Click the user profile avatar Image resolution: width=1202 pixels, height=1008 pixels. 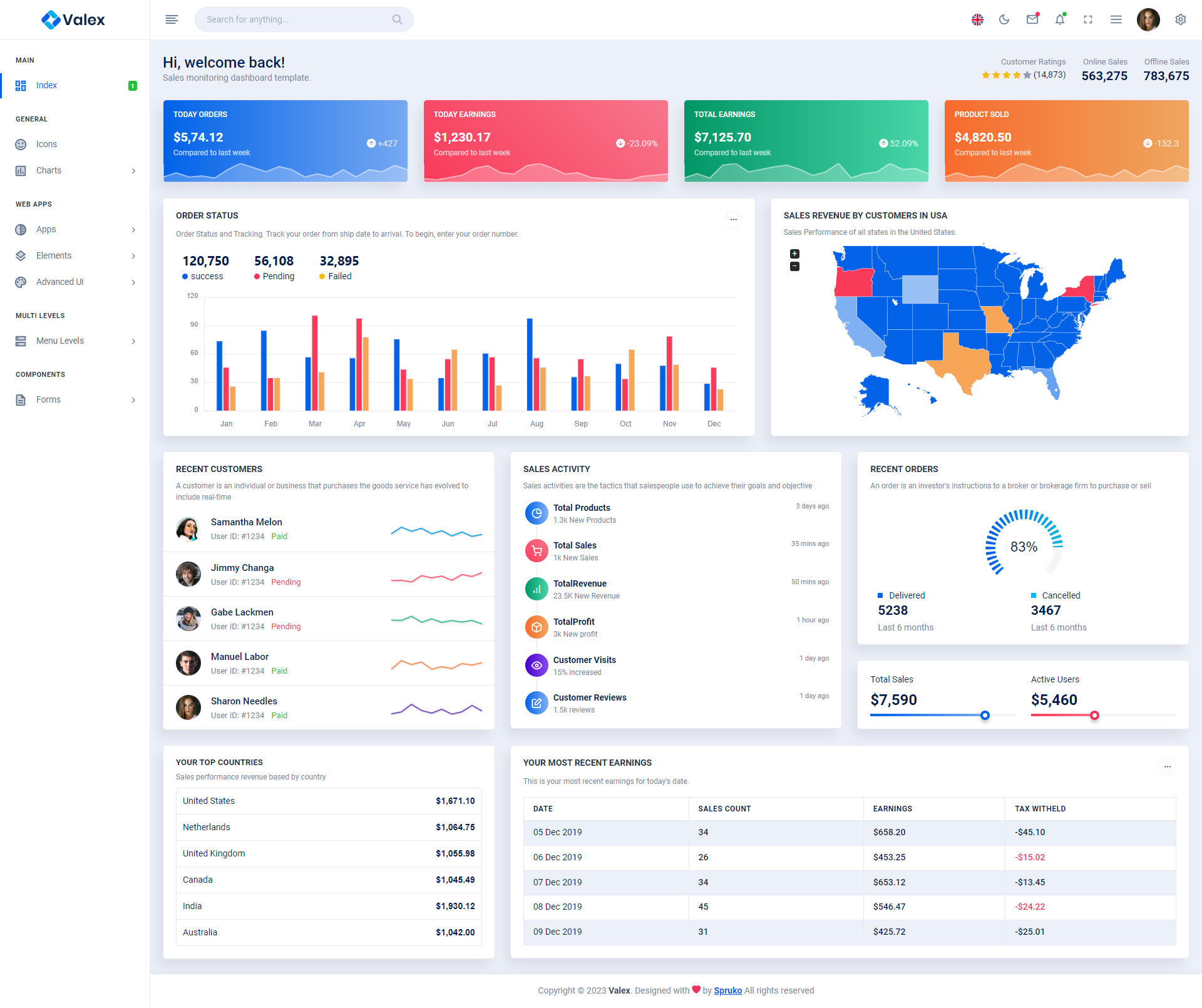coord(1148,19)
